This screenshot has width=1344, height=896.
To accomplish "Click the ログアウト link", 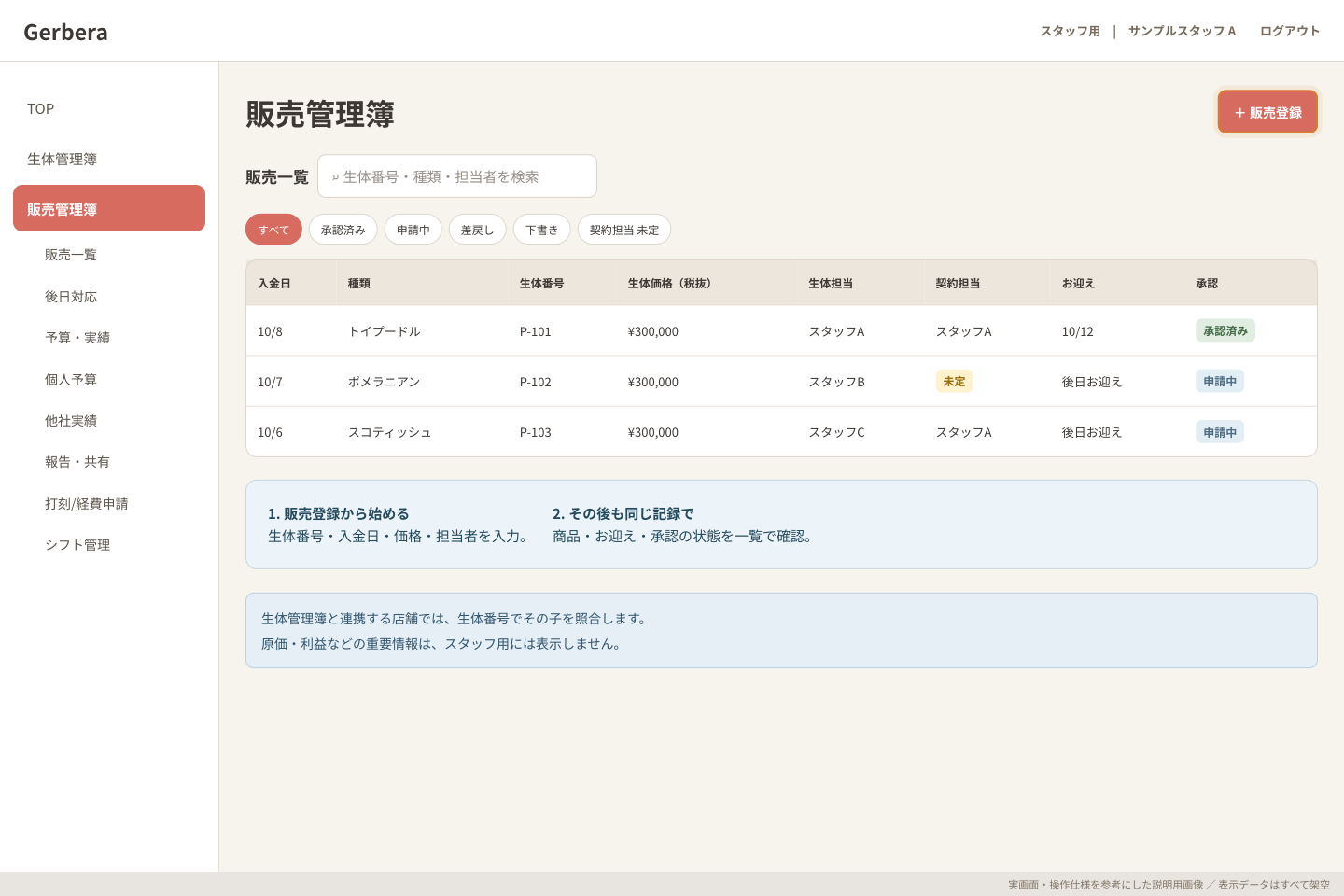I will pyautogui.click(x=1289, y=31).
